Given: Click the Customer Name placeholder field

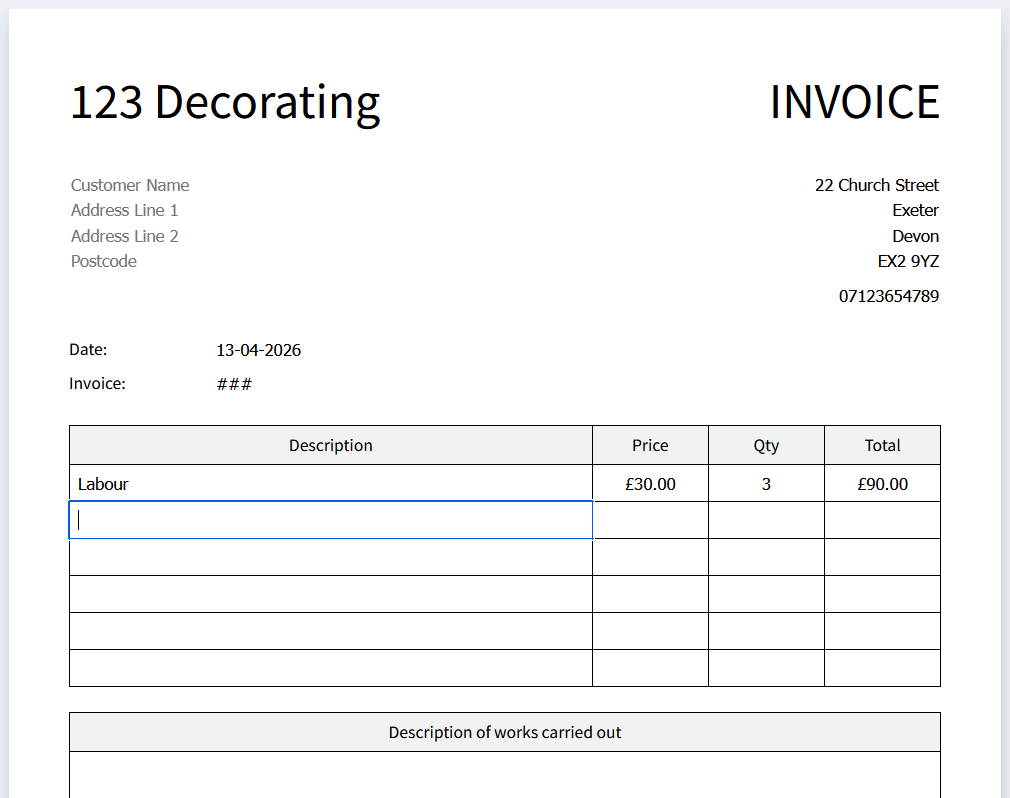Looking at the screenshot, I should 130,185.
